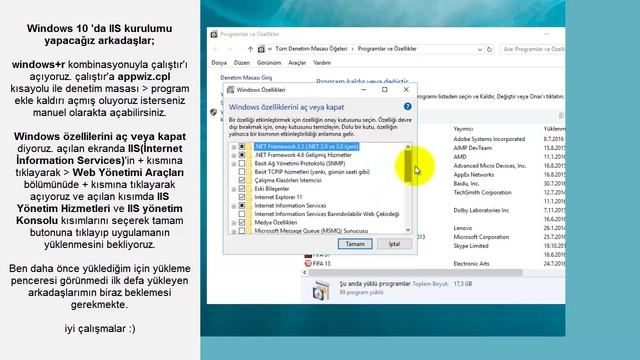This screenshot has width=640, height=360.
Task: Enable IIS Barındırılabilir Web Çekirdeği checkbox
Action: (242, 214)
